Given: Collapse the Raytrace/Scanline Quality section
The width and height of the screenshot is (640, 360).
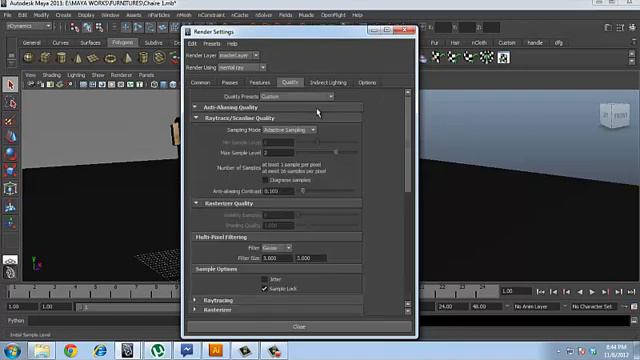Looking at the screenshot, I should coord(196,118).
